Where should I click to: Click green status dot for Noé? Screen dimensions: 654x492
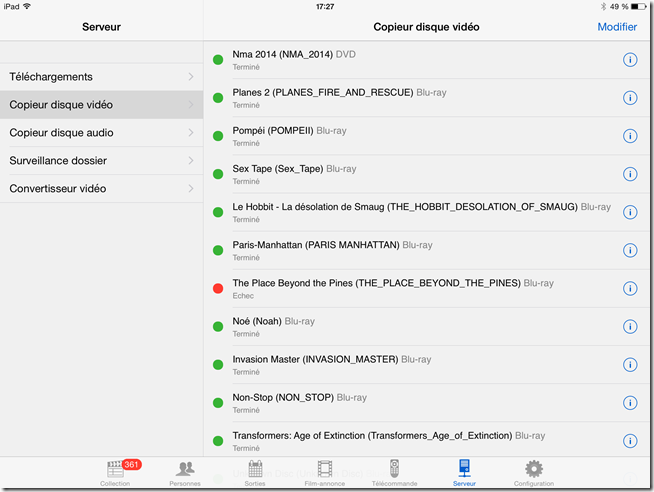pyautogui.click(x=218, y=326)
